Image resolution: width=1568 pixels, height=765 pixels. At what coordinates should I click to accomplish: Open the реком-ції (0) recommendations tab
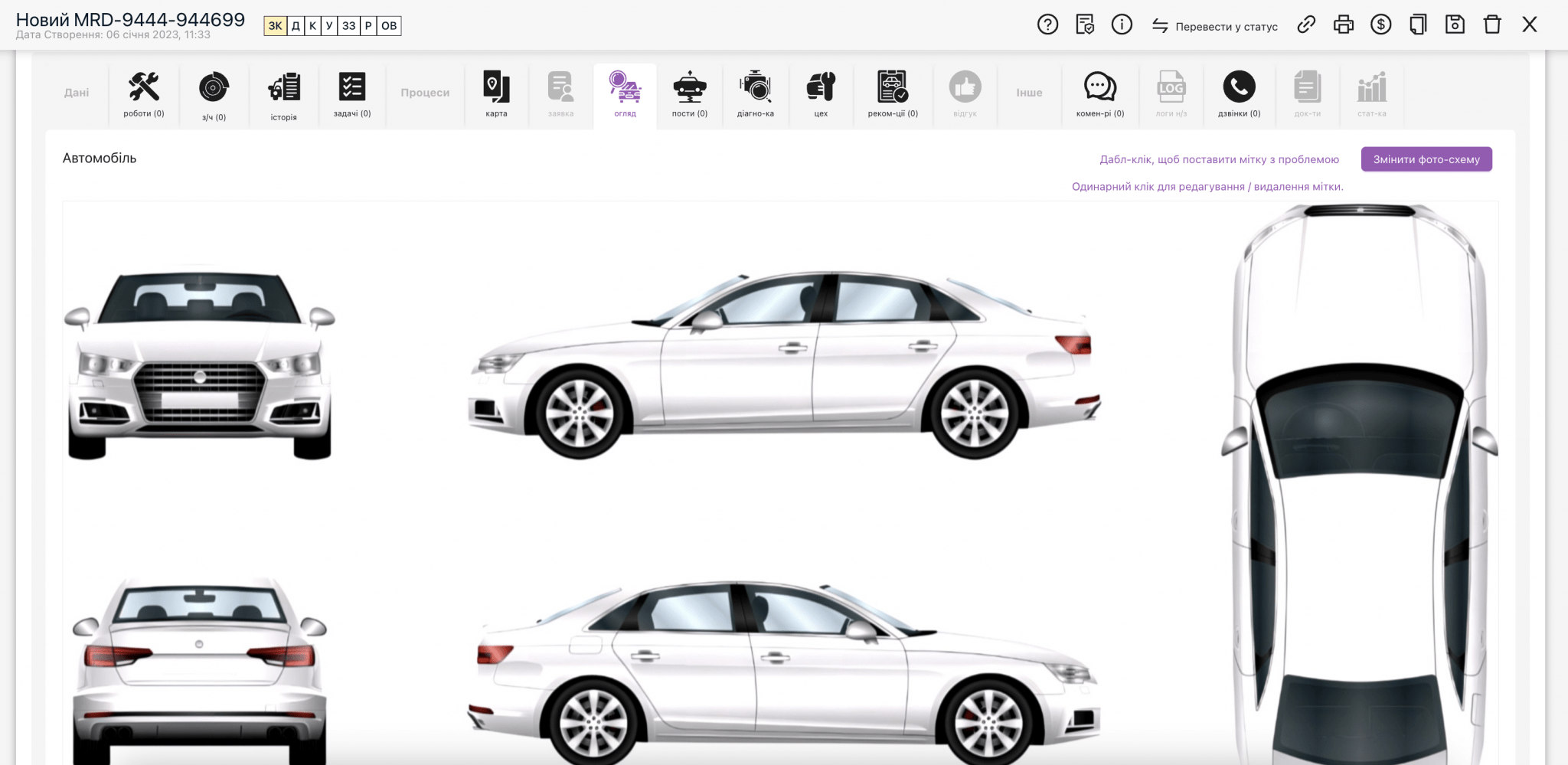892,94
